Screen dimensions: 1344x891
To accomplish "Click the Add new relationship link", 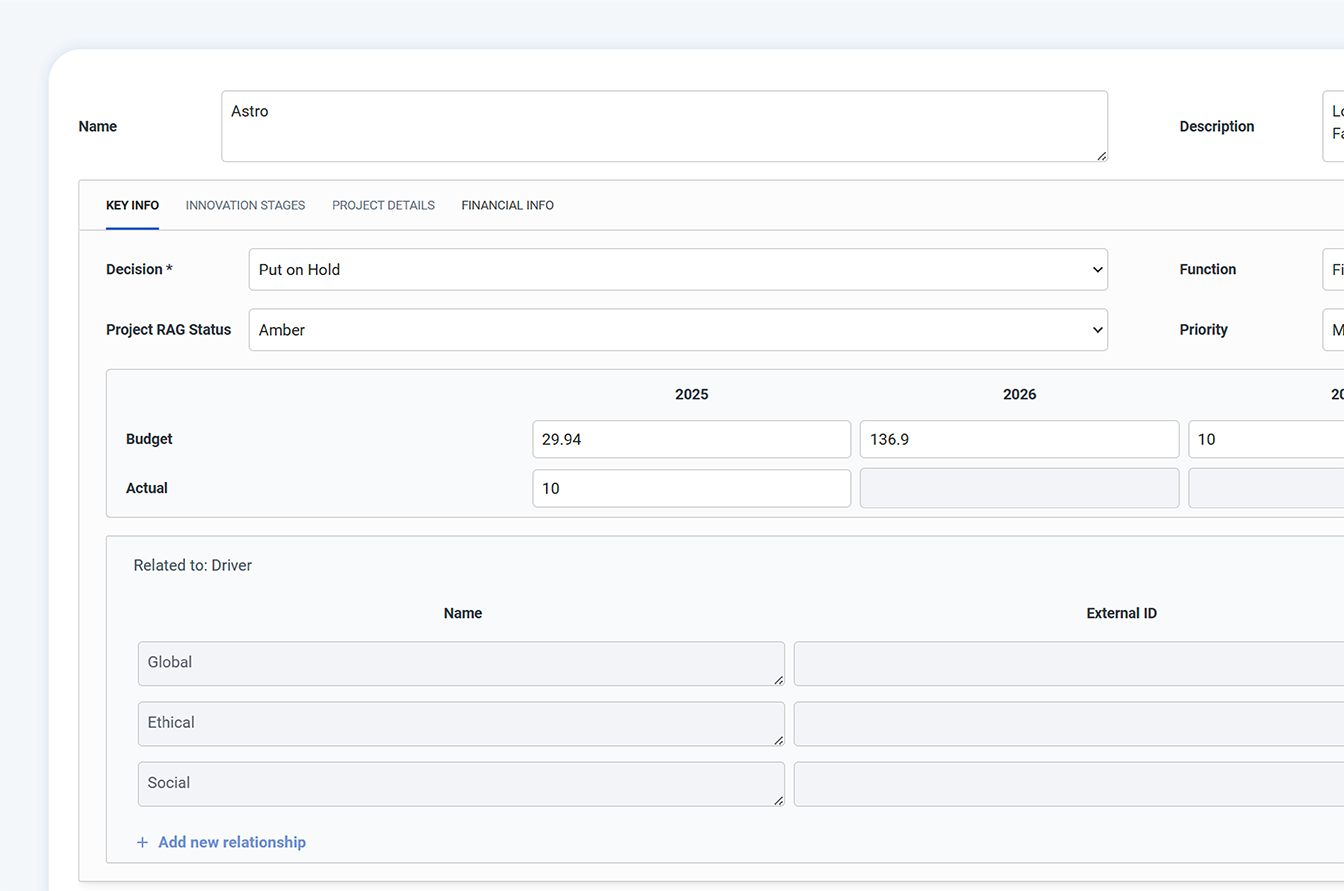I will click(231, 843).
